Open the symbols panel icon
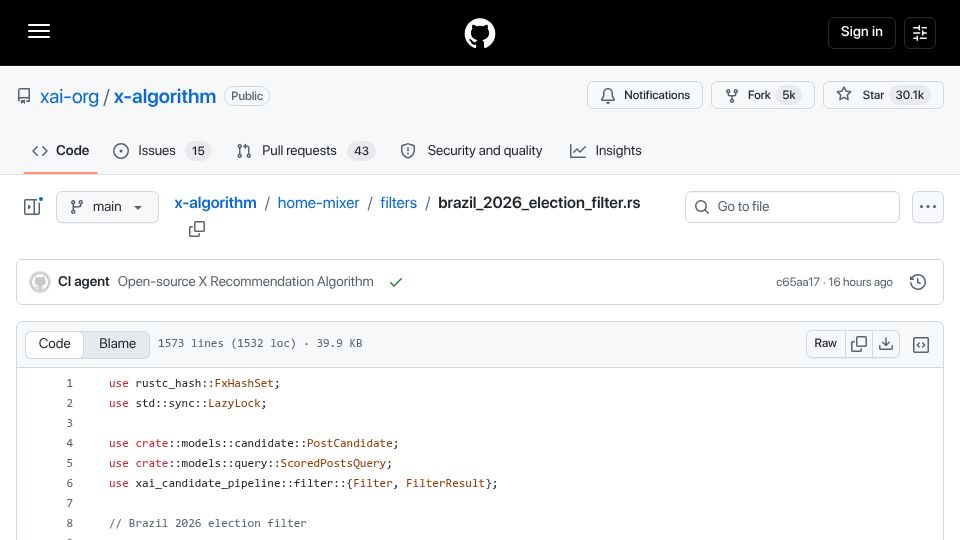This screenshot has height=540, width=960. (921, 345)
